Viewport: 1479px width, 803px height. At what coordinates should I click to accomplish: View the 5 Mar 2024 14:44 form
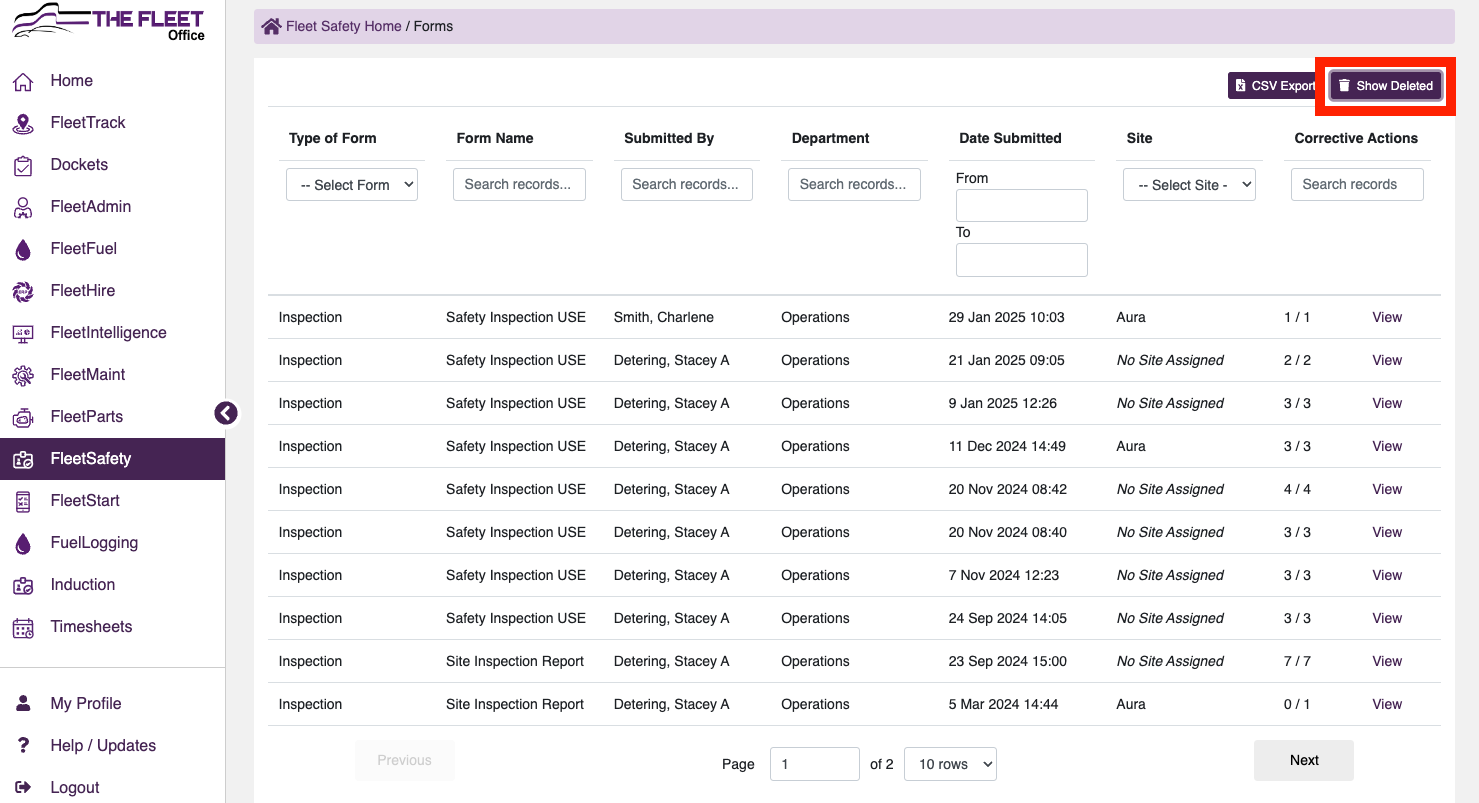(1387, 705)
